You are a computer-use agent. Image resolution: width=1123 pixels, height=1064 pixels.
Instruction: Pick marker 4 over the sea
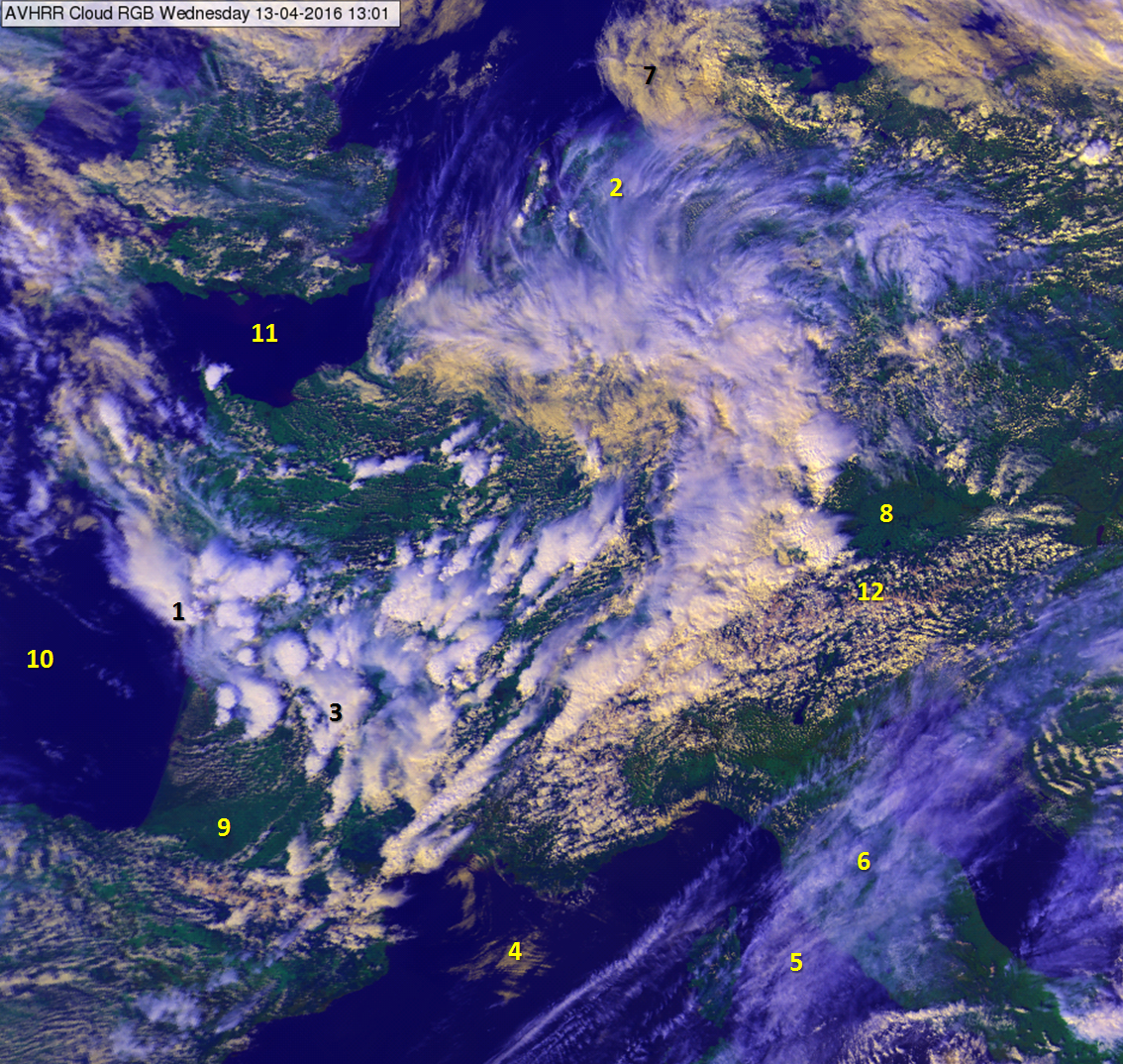coord(515,951)
